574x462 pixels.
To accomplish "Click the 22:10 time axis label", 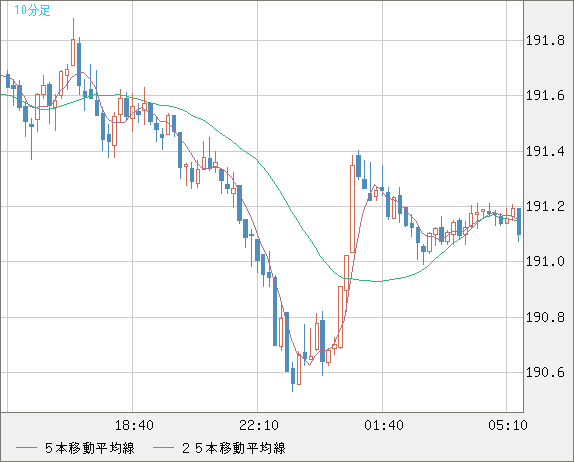I will [x=259, y=425].
